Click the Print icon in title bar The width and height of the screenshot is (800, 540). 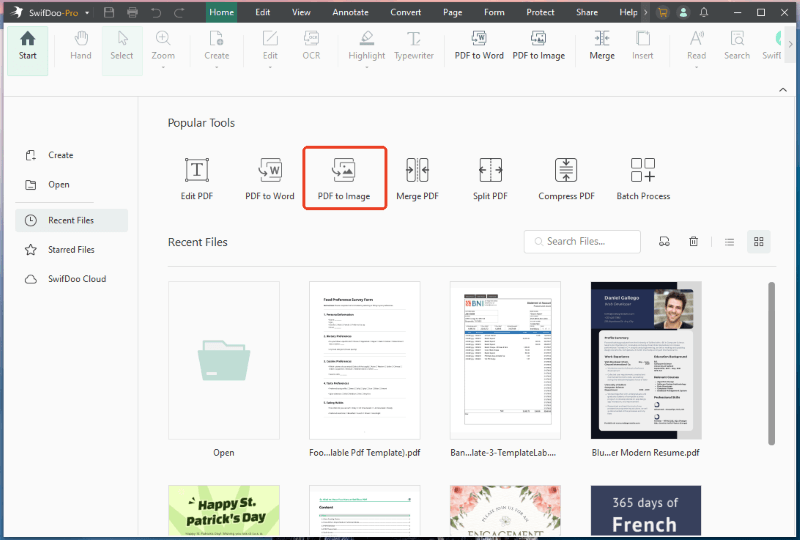coord(132,12)
